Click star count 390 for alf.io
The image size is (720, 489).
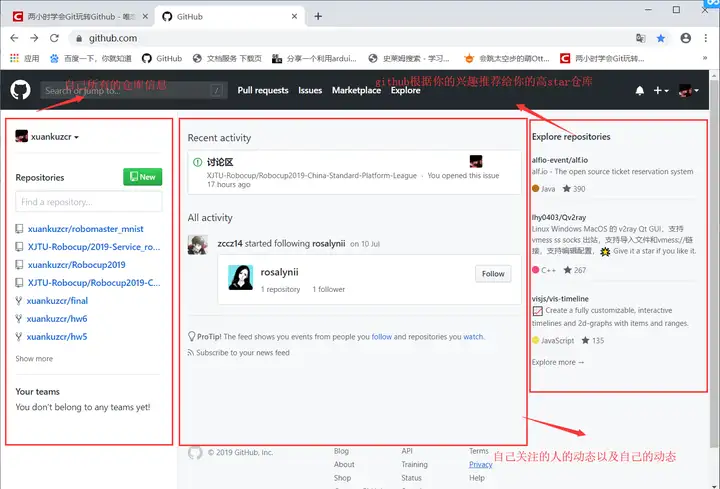pyautogui.click(x=574, y=189)
